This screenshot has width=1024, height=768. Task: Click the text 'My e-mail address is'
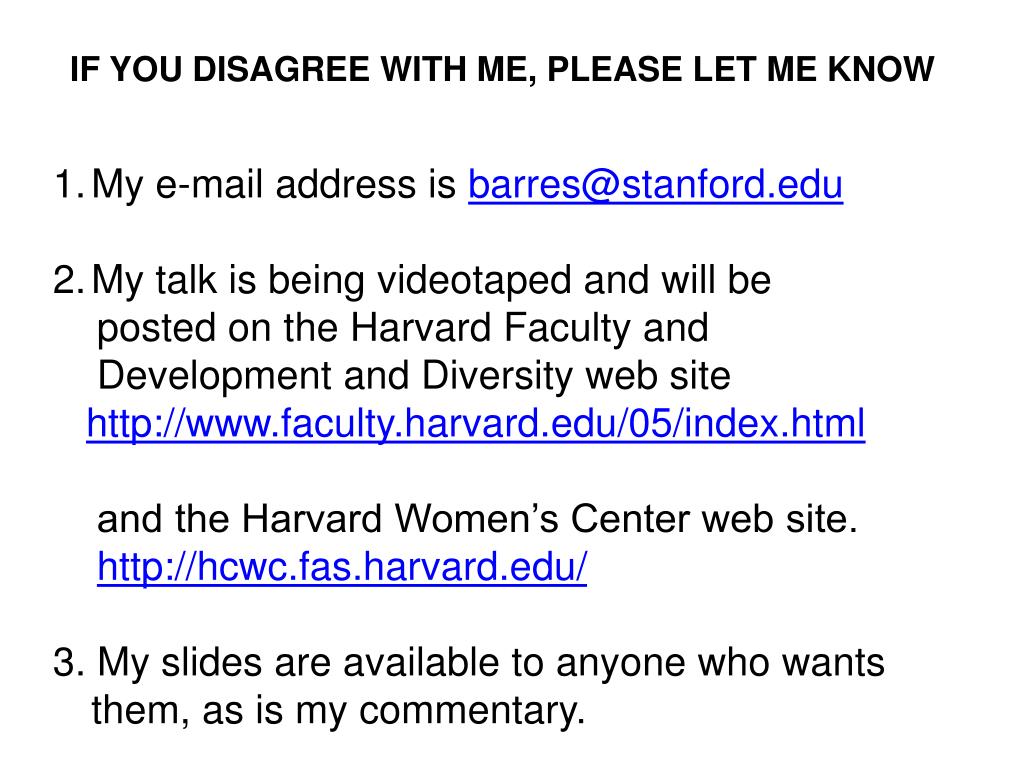(274, 185)
